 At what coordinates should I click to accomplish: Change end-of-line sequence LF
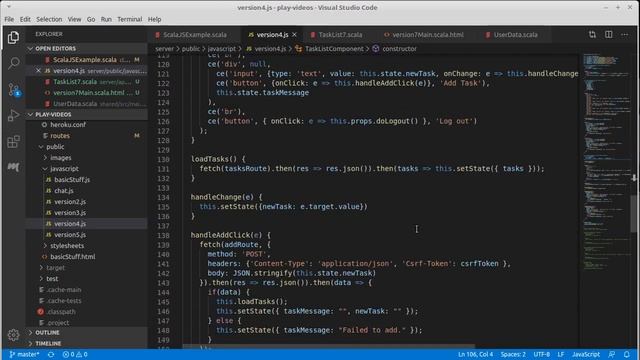561,354
